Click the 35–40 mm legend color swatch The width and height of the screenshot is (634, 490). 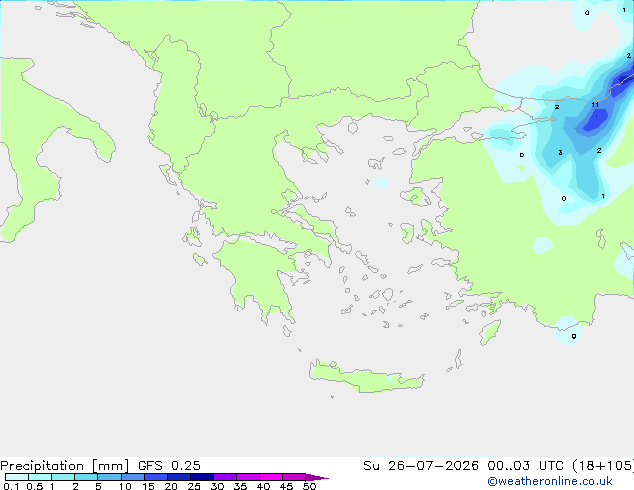coord(248,477)
